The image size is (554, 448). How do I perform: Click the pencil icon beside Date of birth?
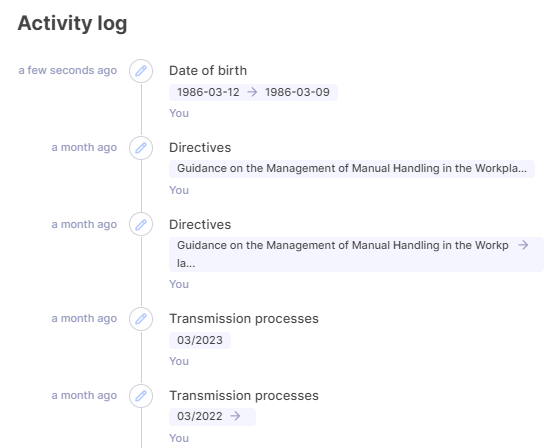coord(141,71)
